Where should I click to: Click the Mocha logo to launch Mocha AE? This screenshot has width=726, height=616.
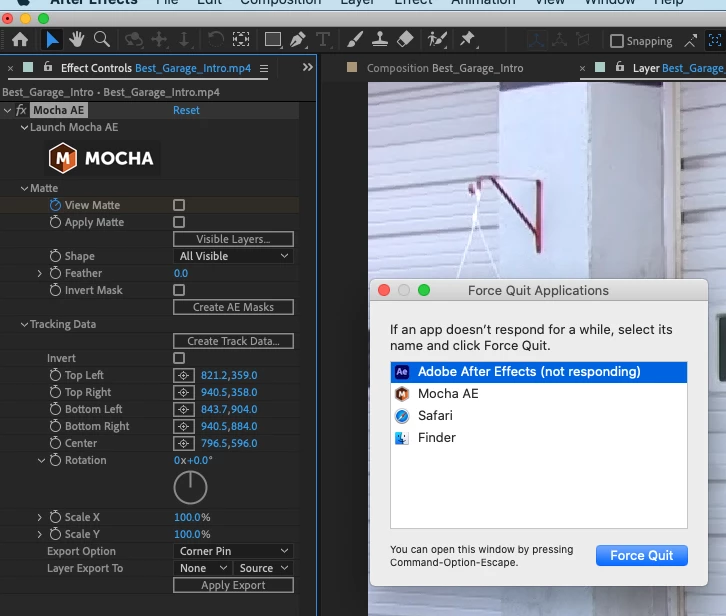[104, 158]
